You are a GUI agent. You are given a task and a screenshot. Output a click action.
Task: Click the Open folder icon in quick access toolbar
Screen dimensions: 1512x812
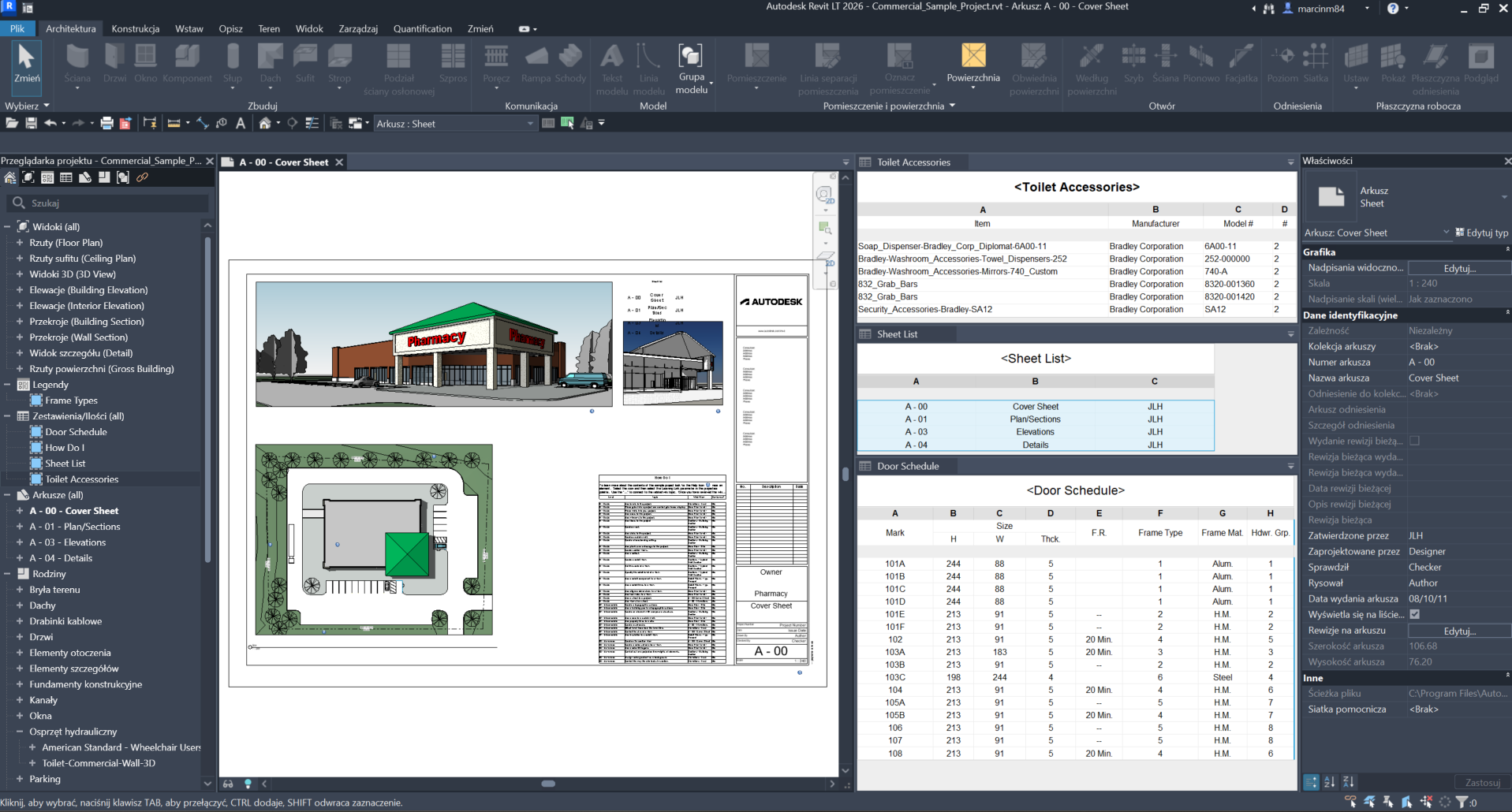pos(12,123)
